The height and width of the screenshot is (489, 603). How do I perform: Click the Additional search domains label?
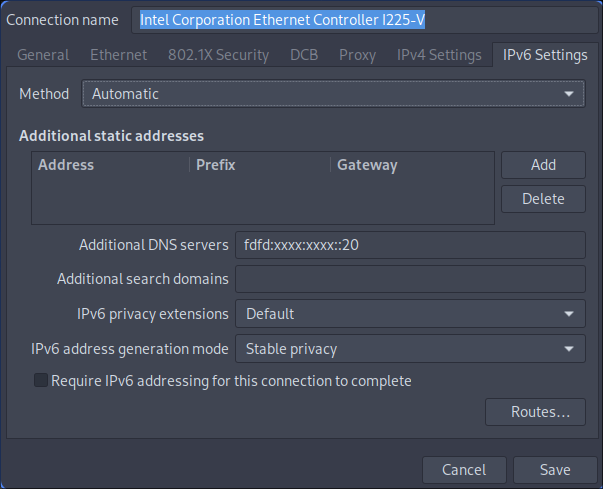[143, 279]
